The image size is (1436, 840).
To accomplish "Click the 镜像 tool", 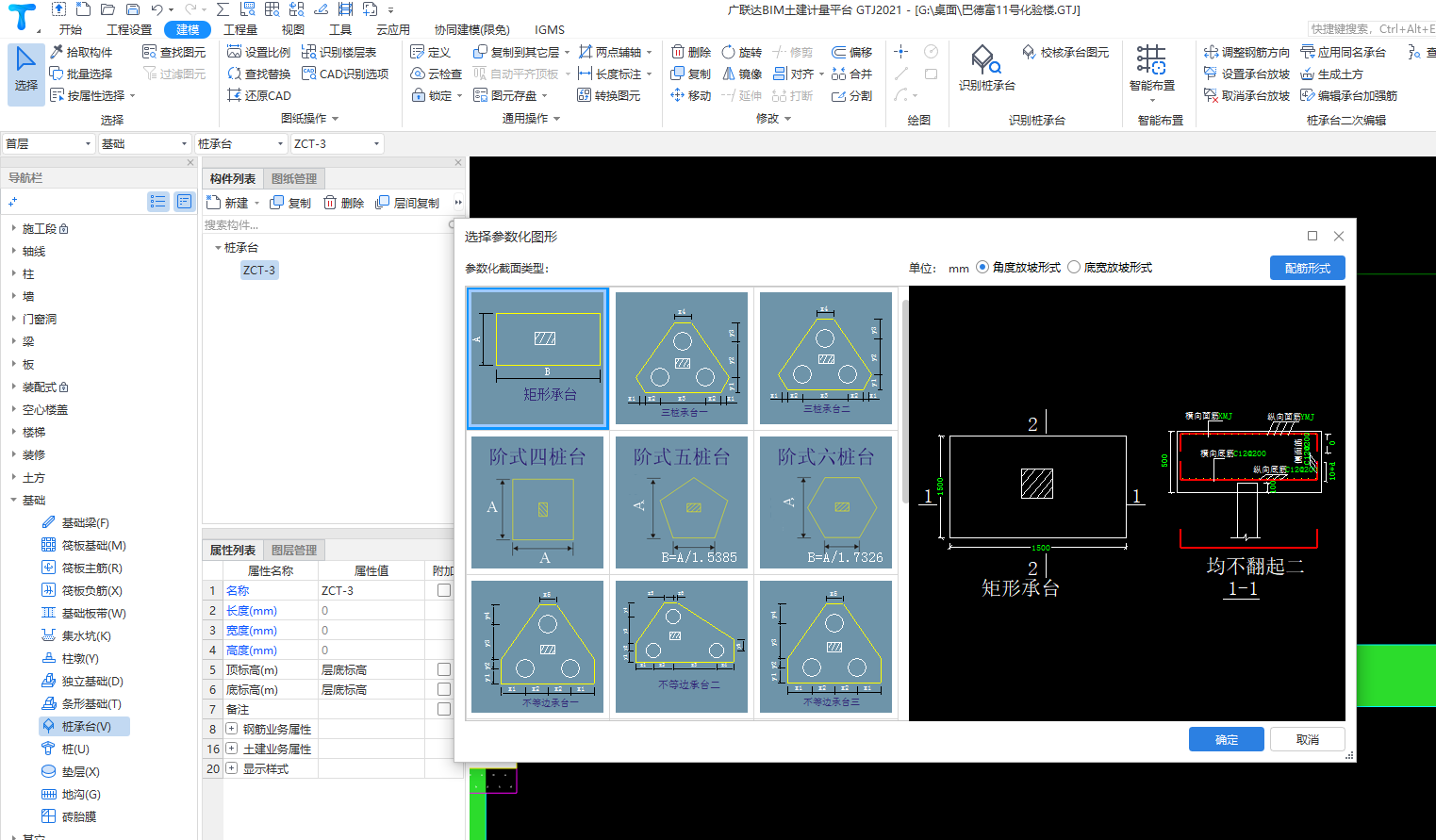I will [x=742, y=74].
